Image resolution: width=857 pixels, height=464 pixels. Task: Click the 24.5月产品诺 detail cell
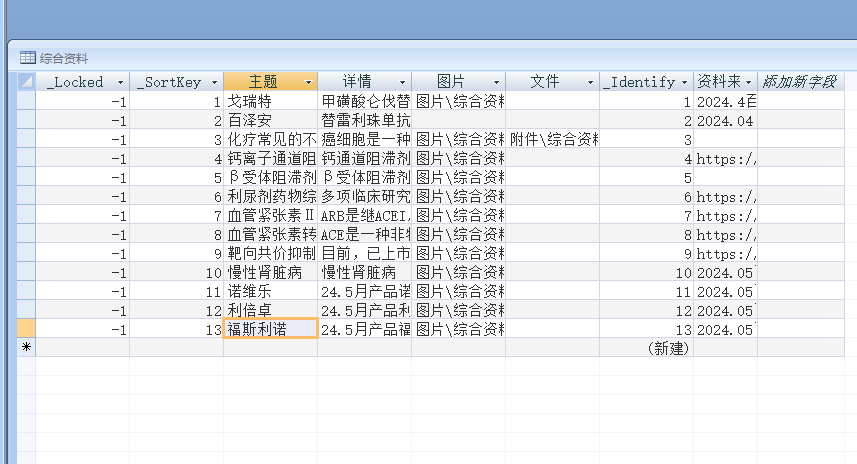pyautogui.click(x=365, y=291)
